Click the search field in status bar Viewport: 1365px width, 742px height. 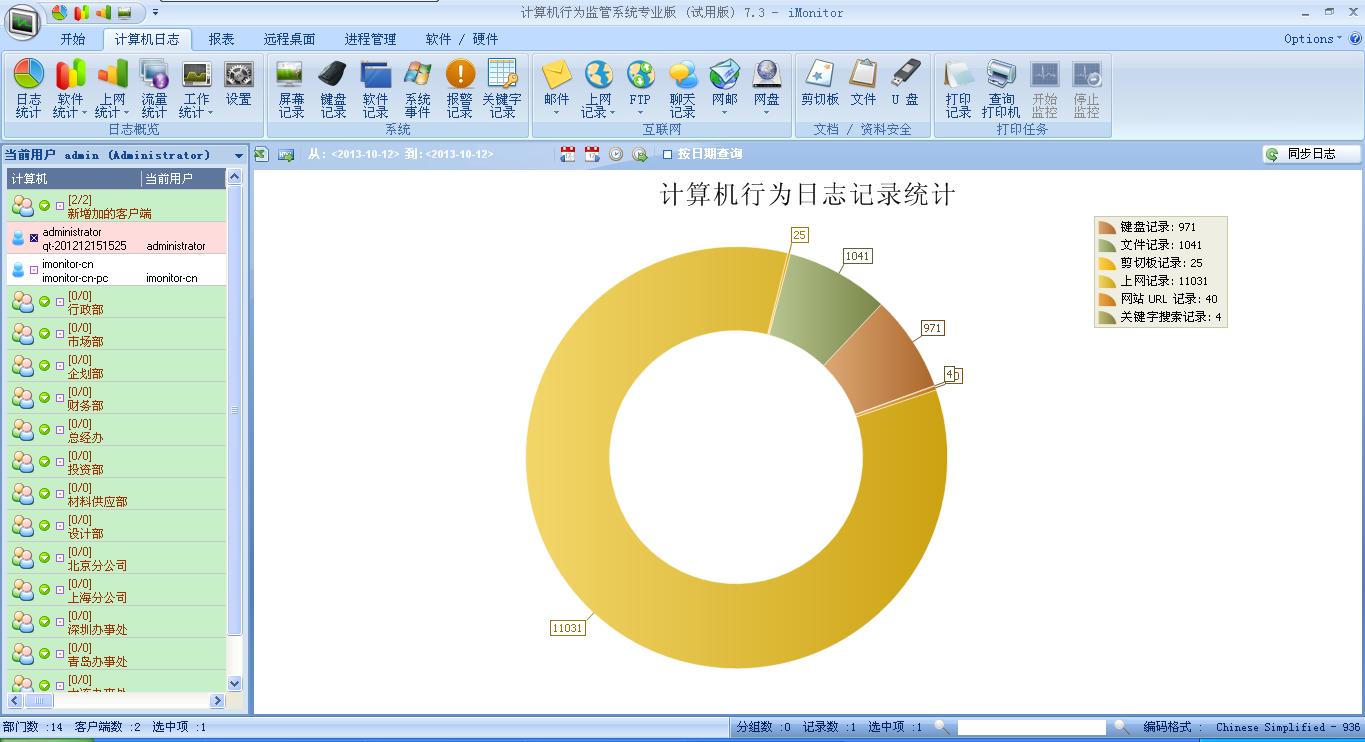pos(1030,727)
